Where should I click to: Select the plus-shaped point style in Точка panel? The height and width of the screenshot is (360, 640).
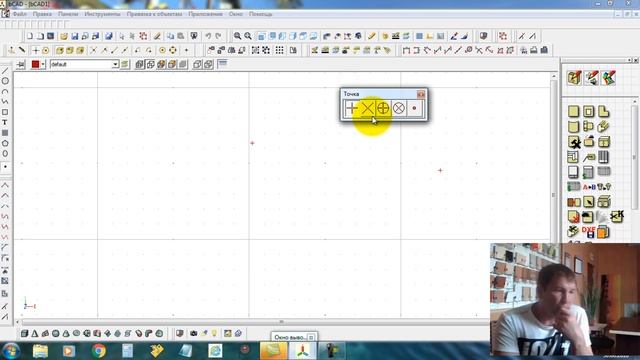coord(351,108)
